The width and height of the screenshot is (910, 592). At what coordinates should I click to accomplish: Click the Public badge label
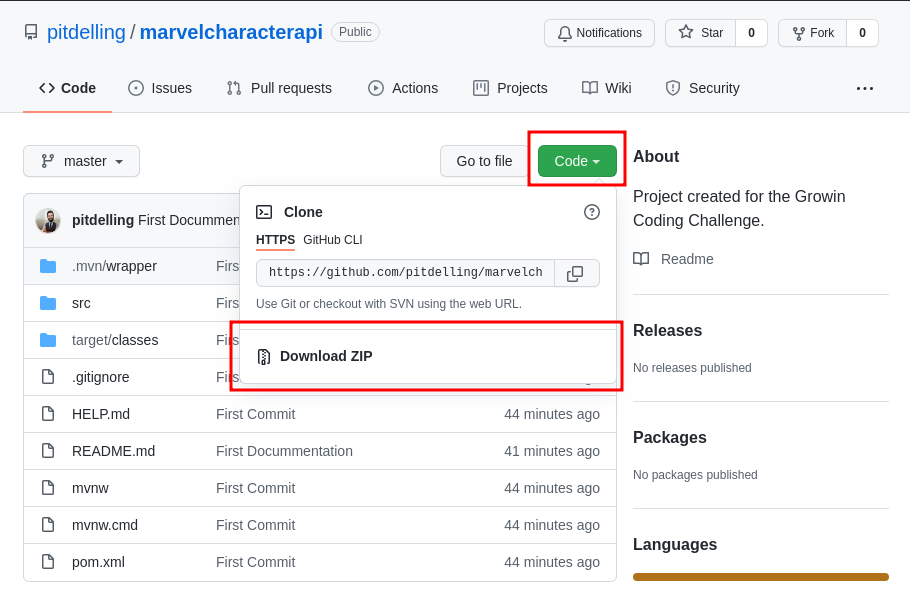(355, 32)
